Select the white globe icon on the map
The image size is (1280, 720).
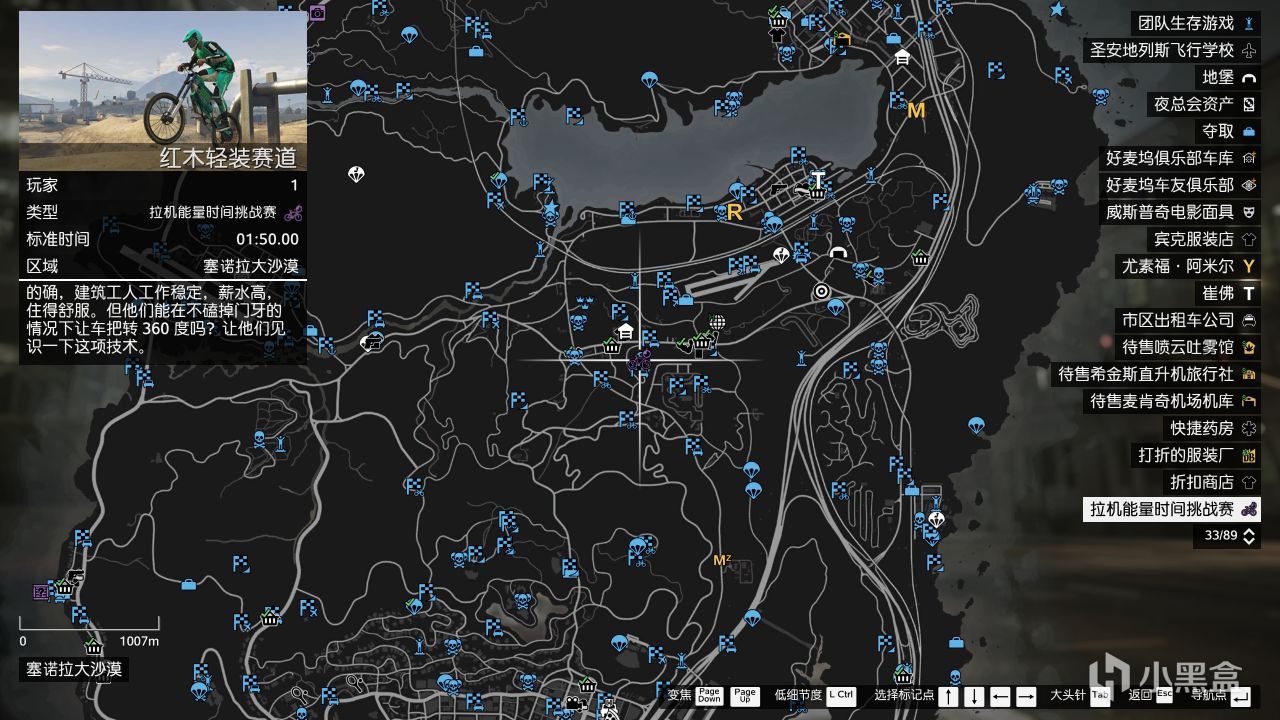tap(717, 323)
